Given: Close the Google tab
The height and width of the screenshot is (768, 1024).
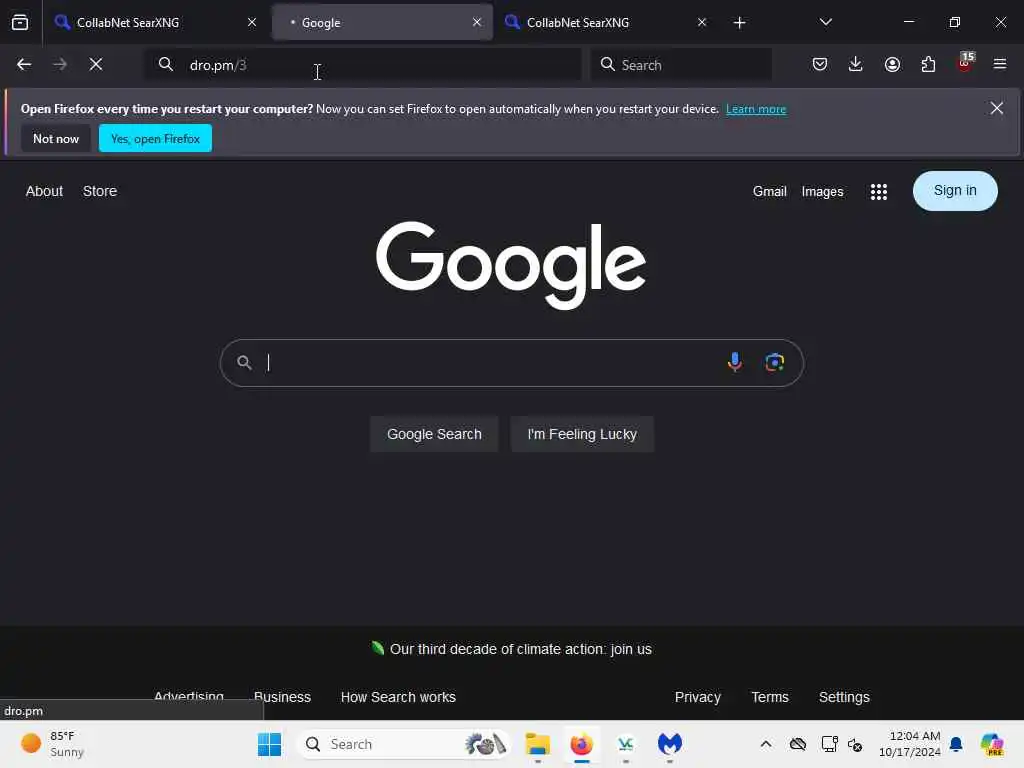Looking at the screenshot, I should point(477,22).
